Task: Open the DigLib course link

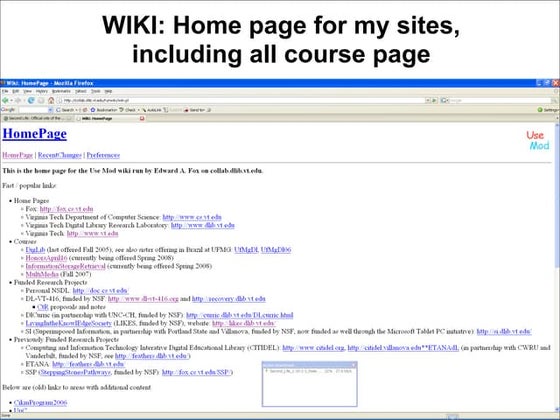Action: coord(35,250)
